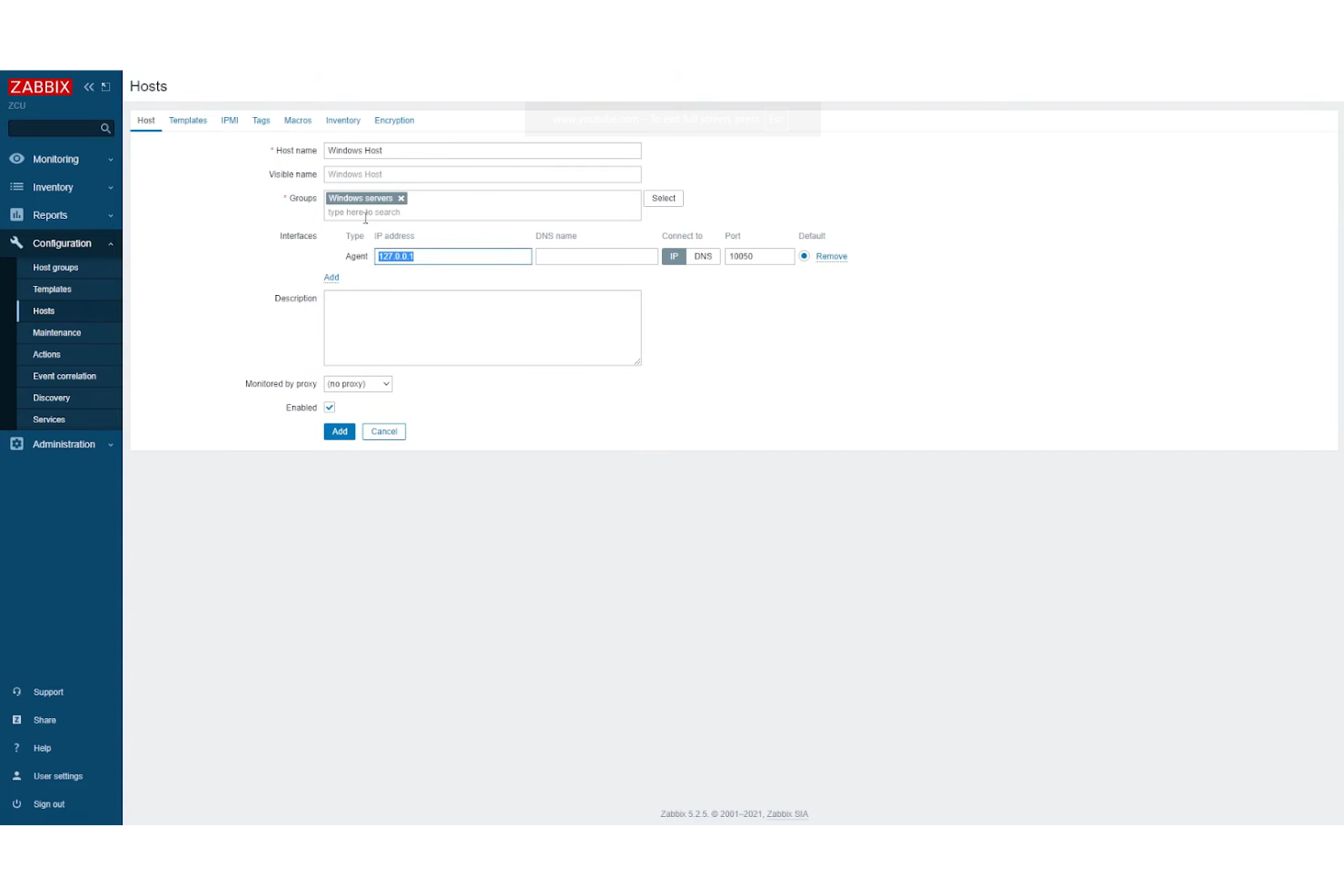Open the Monitoring section in sidebar

pyautogui.click(x=55, y=159)
